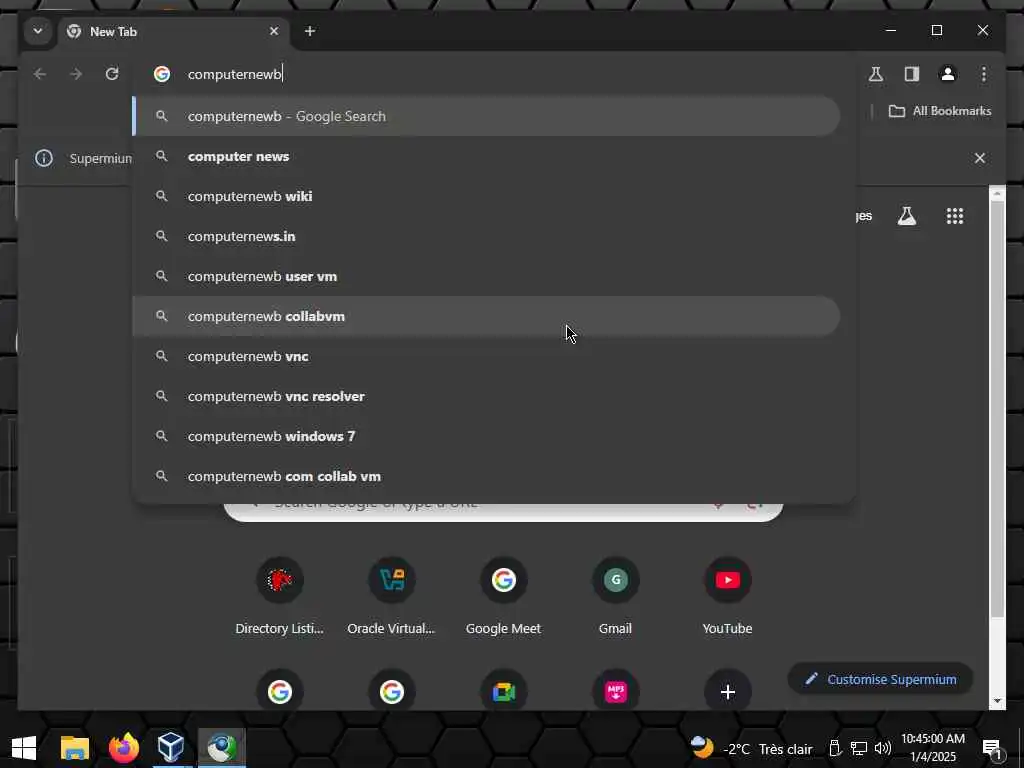
Task: Click the taskbar clock and date
Action: click(933, 748)
